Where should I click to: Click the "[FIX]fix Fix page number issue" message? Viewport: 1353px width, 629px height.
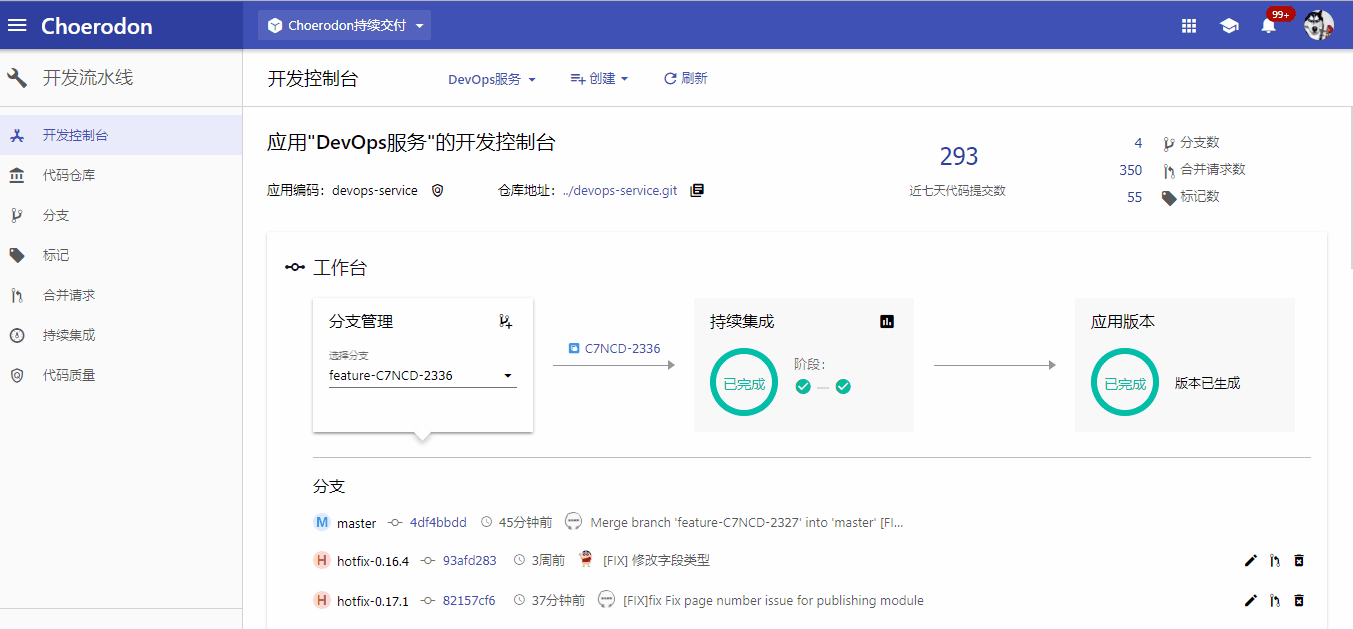[x=773, y=600]
